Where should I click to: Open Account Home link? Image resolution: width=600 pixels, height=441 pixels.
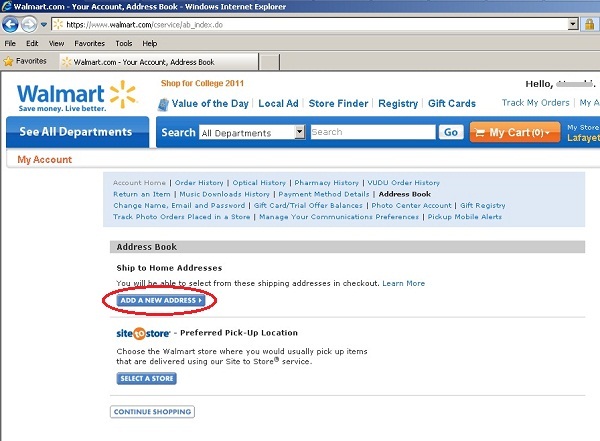coord(139,183)
